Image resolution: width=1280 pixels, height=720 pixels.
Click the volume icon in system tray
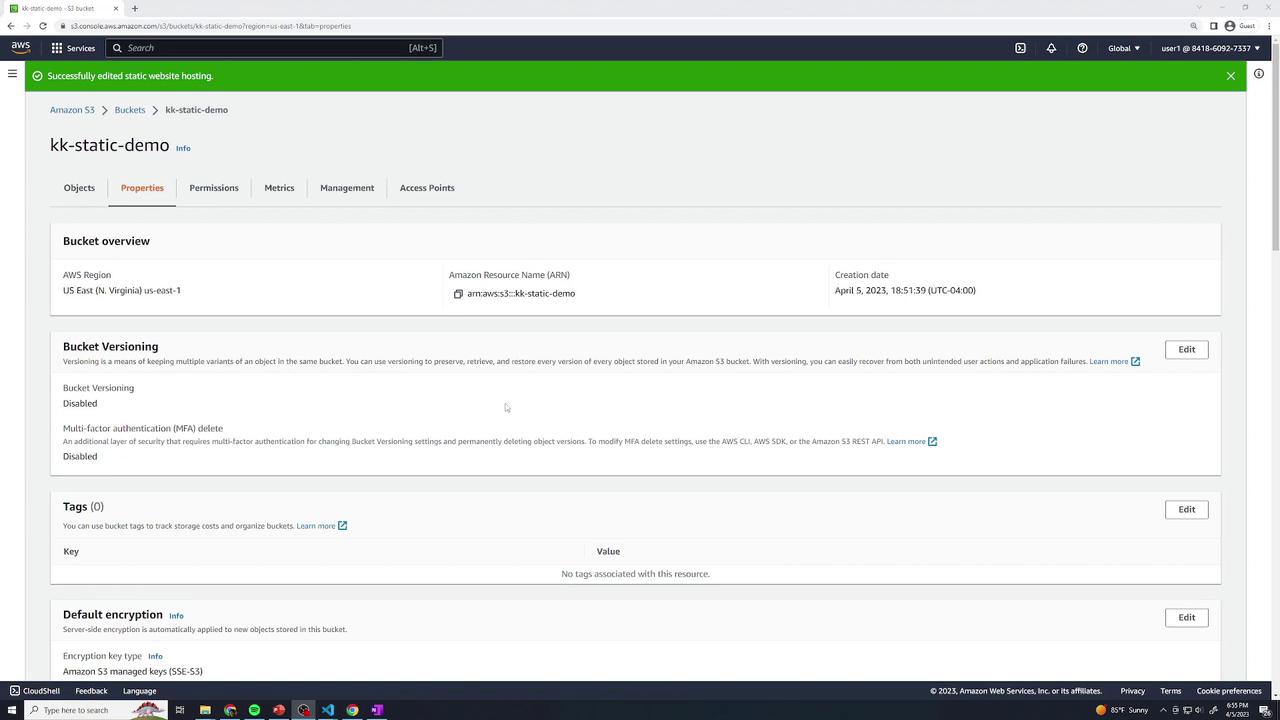click(1200, 710)
